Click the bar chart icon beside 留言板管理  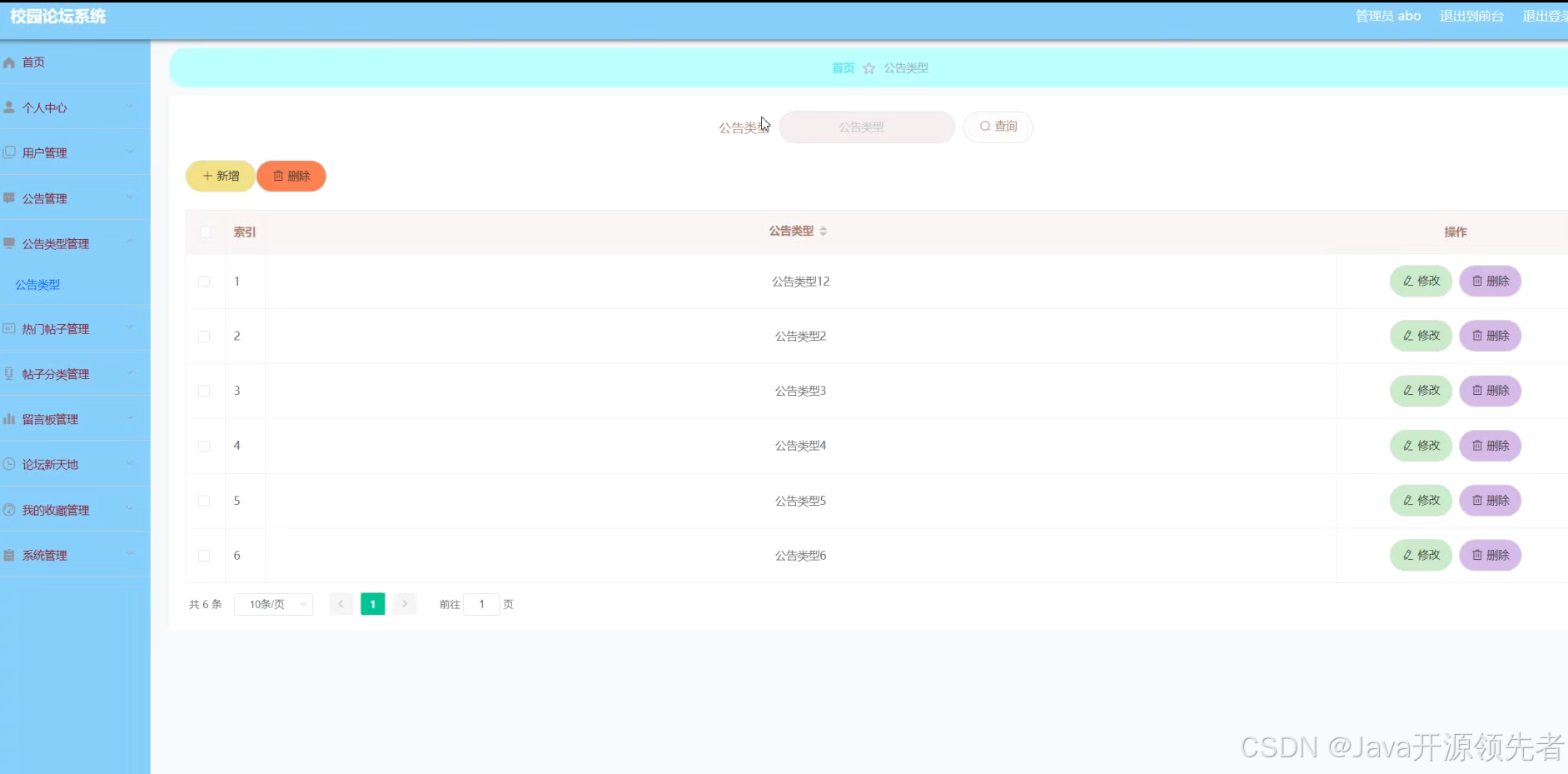[x=9, y=419]
